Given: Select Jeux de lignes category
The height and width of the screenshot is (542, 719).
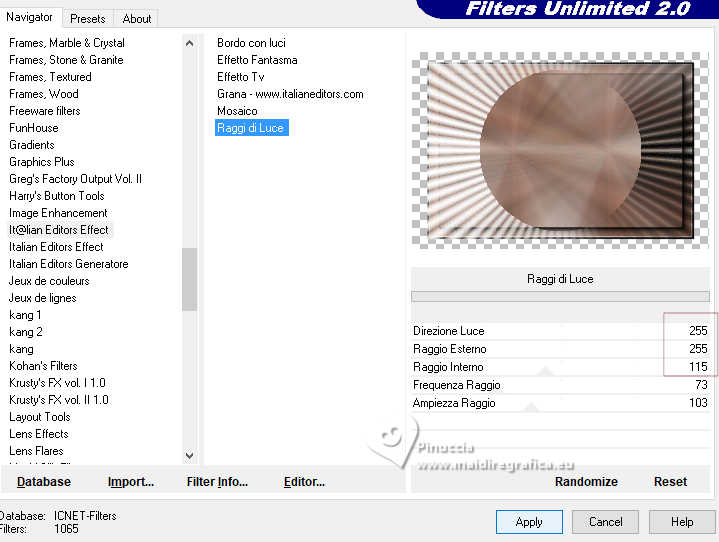Looking at the screenshot, I should [43, 298].
